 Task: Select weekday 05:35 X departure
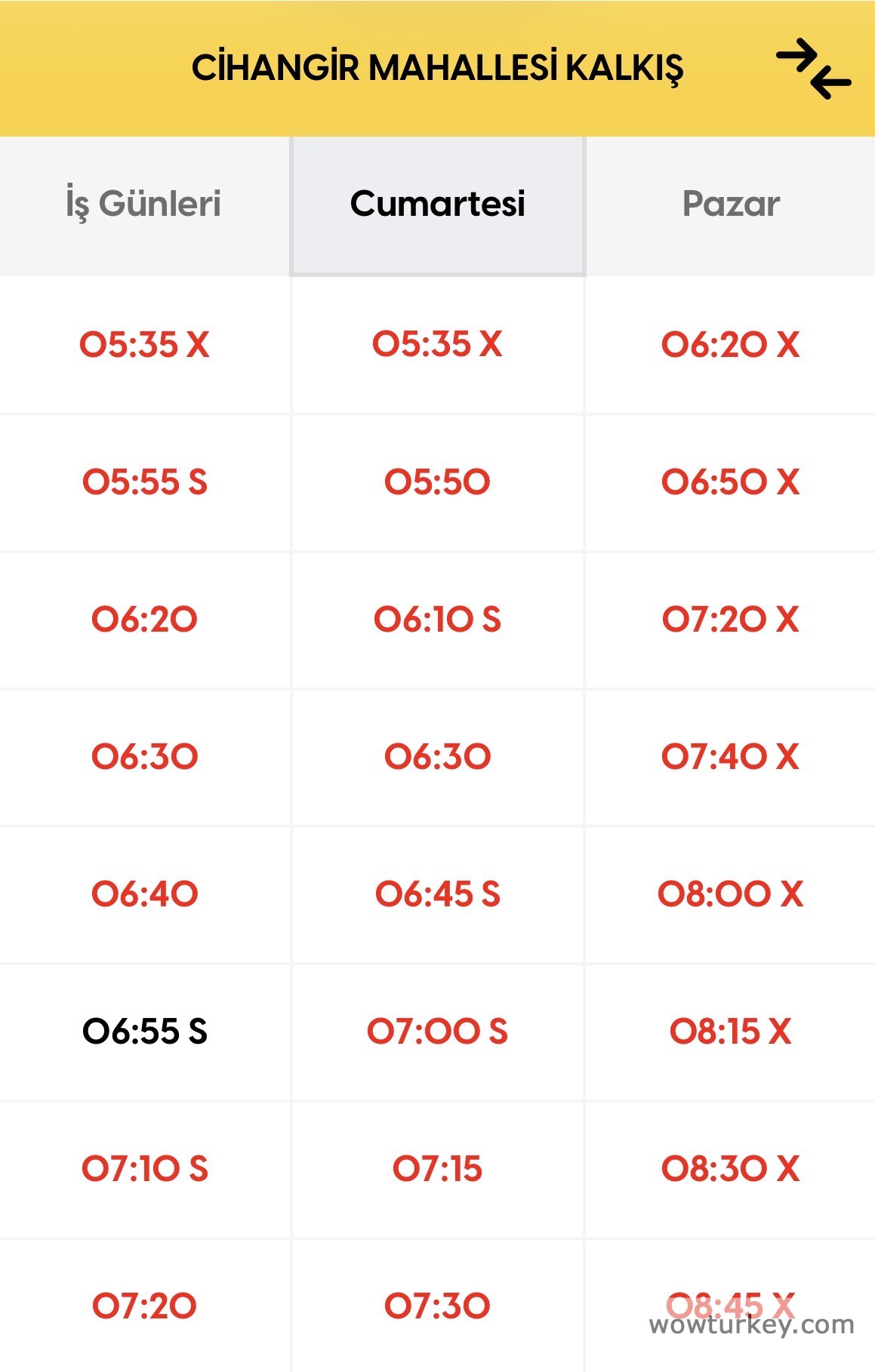pyautogui.click(x=144, y=345)
